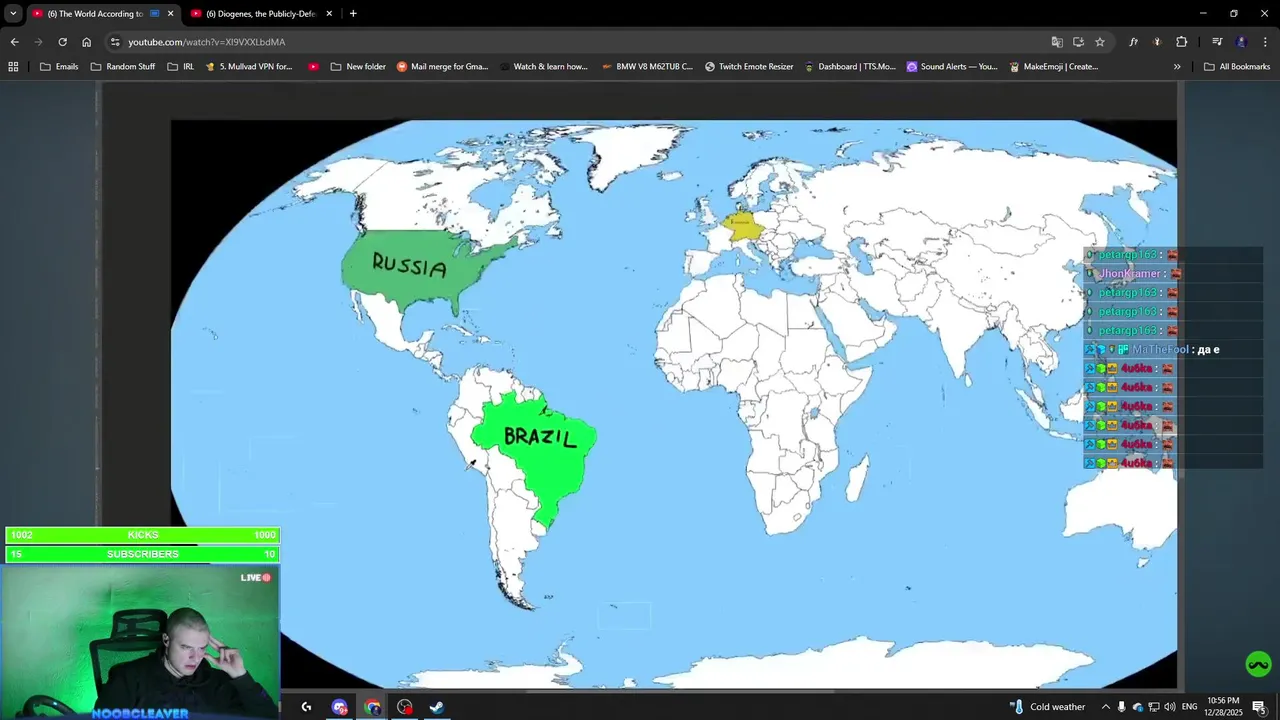Open media controls in the toolbar
Viewport: 1280px width, 720px height.
[1217, 42]
